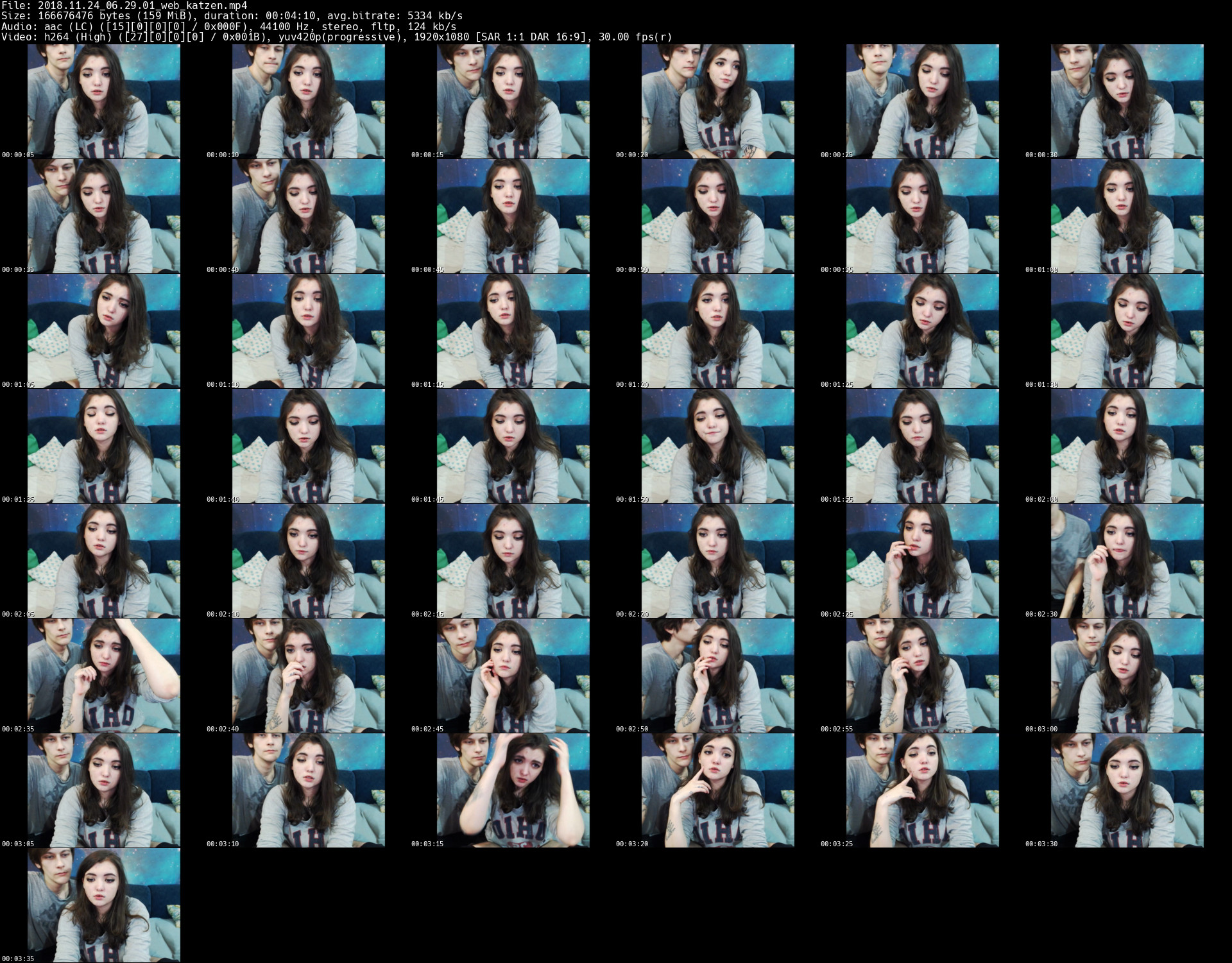Click the thumbnail at 00:00:15
This screenshot has height=963, width=1232.
[513, 101]
